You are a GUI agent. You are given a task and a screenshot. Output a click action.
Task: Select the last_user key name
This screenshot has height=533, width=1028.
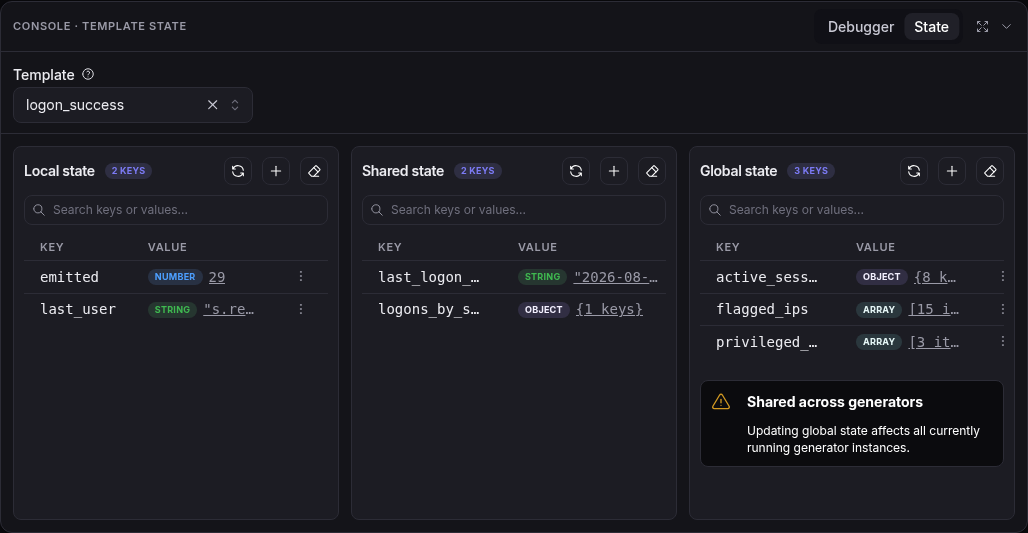click(x=78, y=309)
